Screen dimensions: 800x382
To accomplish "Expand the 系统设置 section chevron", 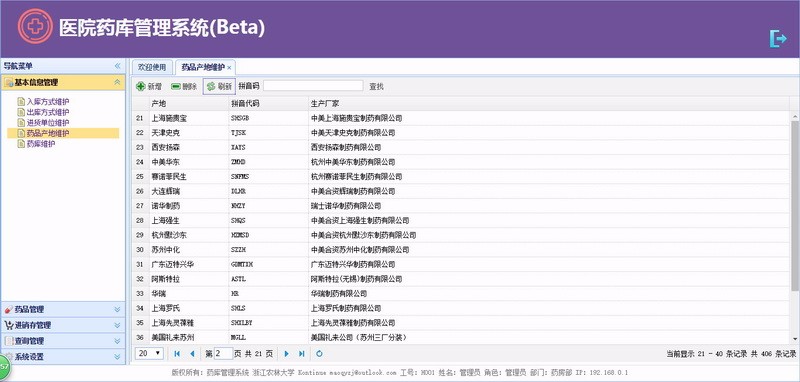I will click(x=117, y=356).
